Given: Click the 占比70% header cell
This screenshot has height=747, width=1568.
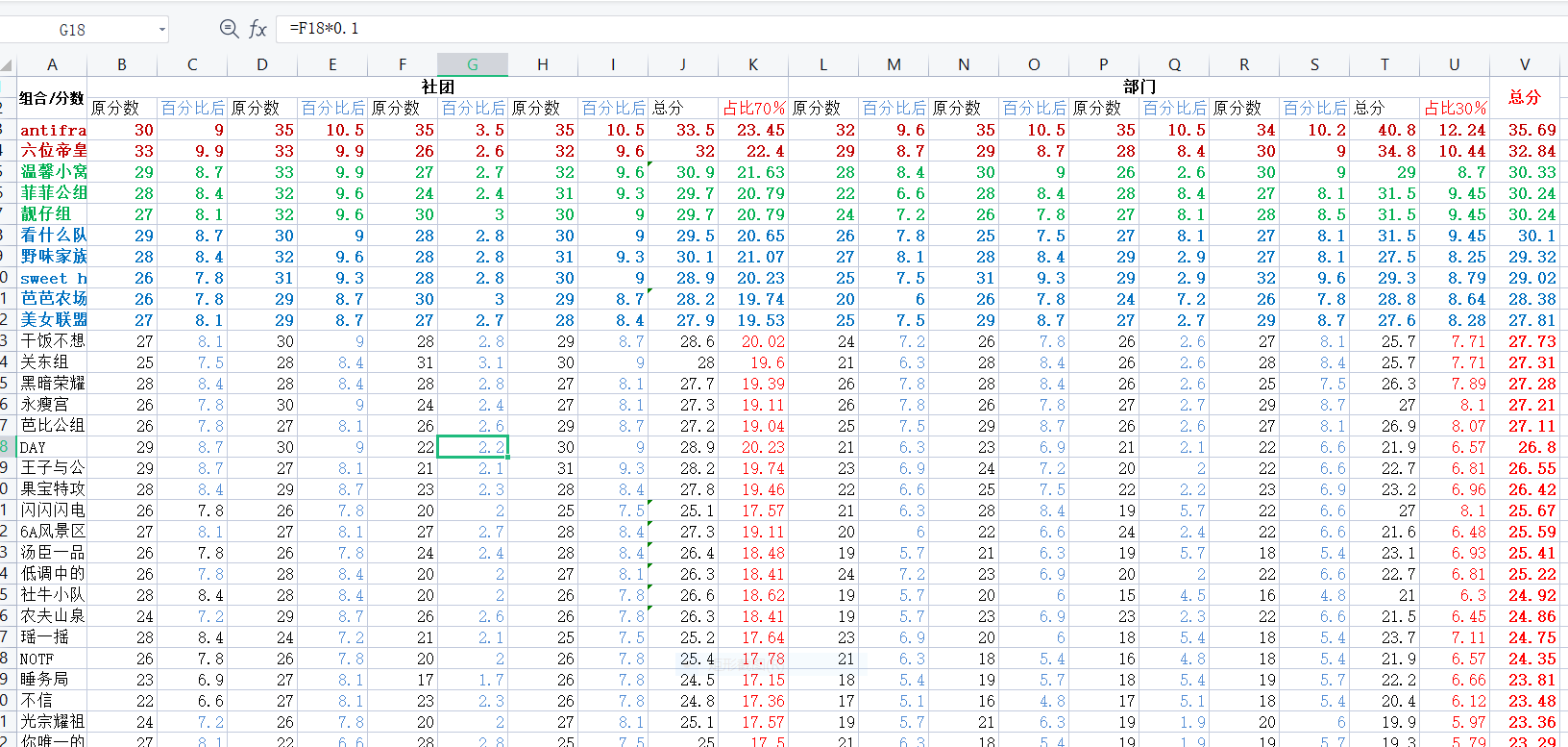Looking at the screenshot, I should tap(753, 108).
